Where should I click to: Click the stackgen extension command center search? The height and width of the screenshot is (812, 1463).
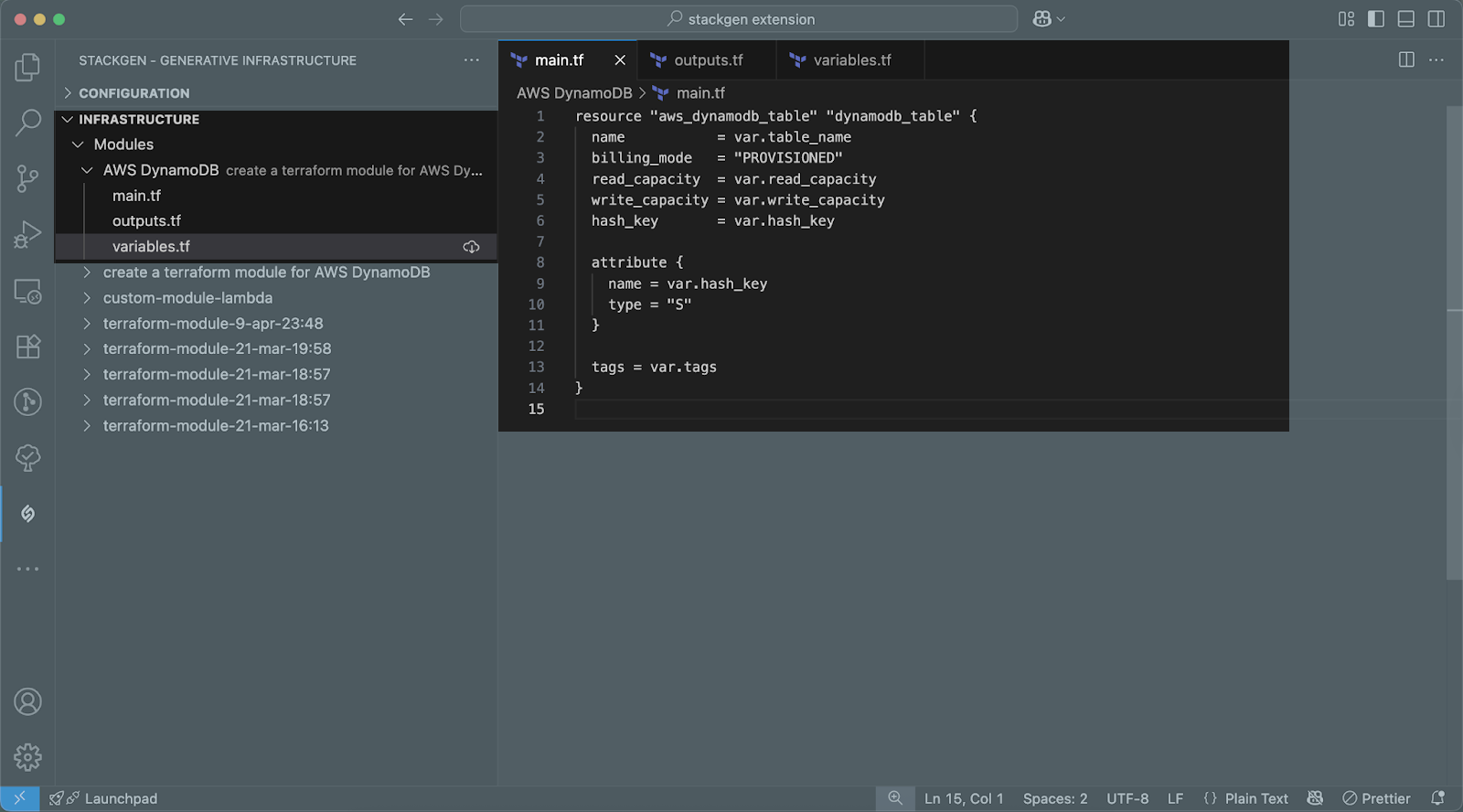click(739, 19)
